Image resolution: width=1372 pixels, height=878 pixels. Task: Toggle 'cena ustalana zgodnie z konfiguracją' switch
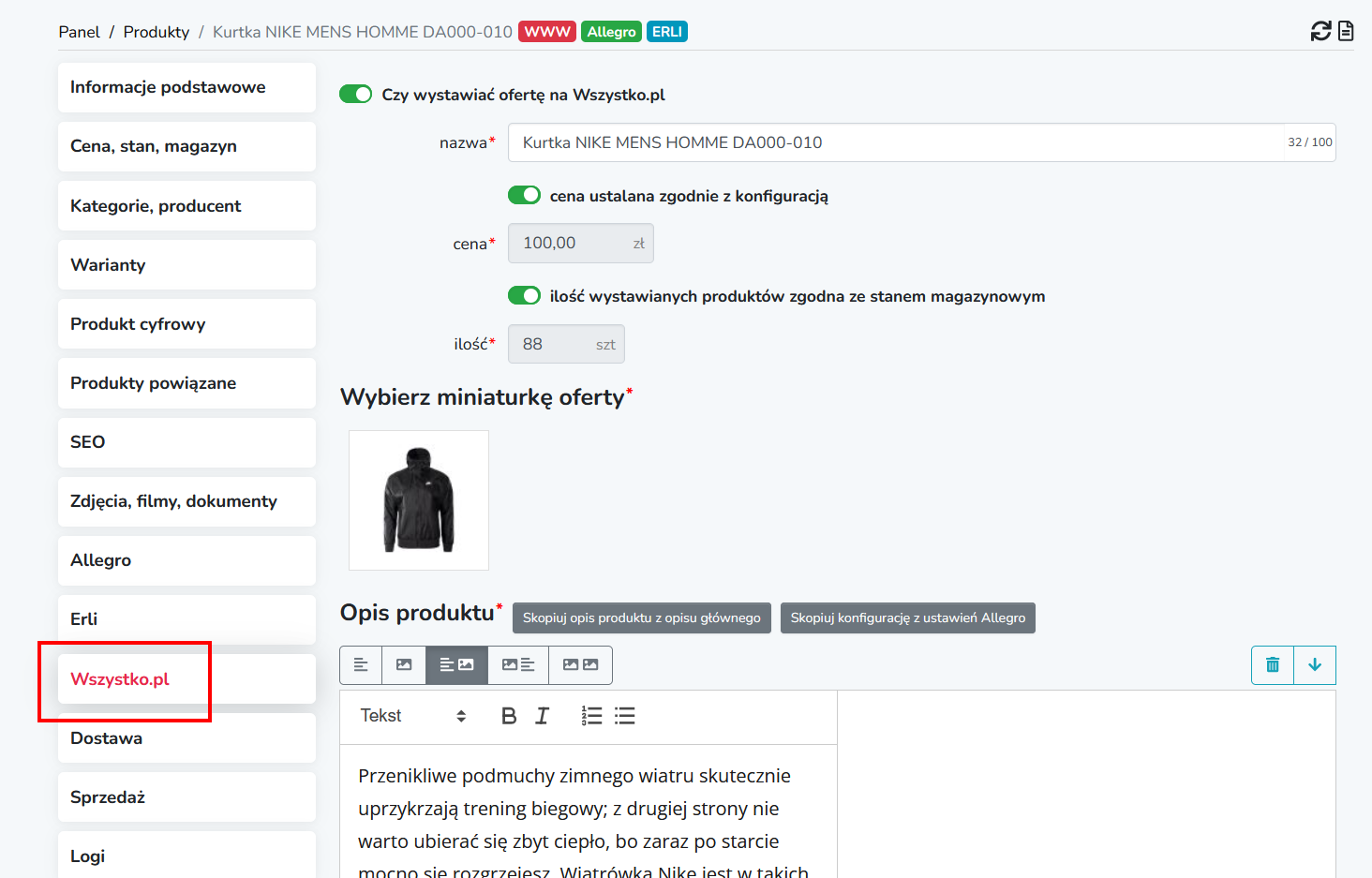(x=524, y=195)
